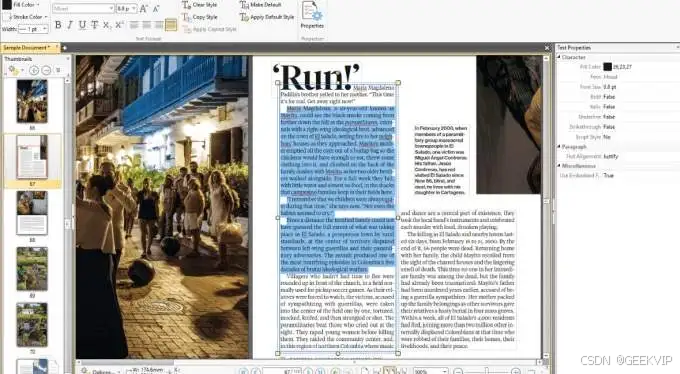Viewport: 680px width, 374px height.
Task: Click the Strikethrough False value in properties
Action: 609,127
